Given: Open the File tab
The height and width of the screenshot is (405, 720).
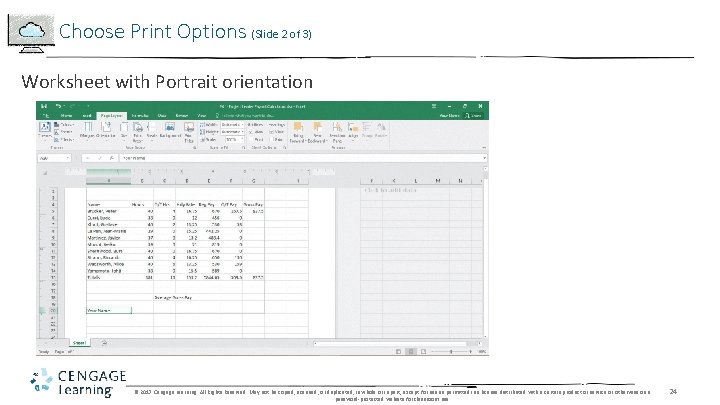Looking at the screenshot, I should click(x=45, y=116).
